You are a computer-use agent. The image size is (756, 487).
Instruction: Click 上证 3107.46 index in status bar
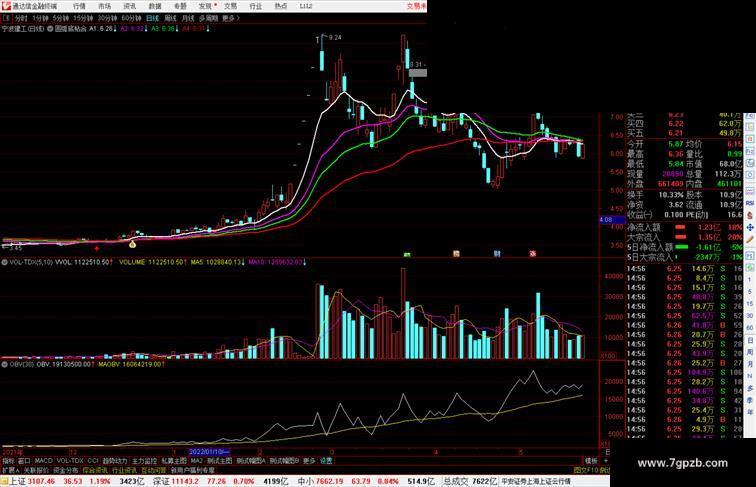pos(32,481)
